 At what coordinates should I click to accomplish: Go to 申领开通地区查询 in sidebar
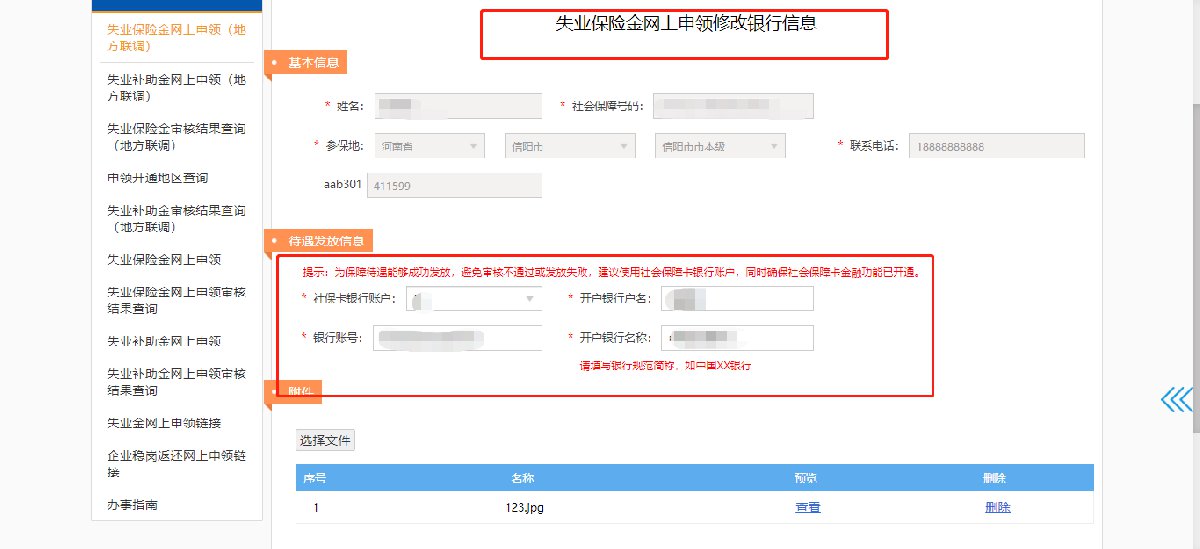coord(158,178)
